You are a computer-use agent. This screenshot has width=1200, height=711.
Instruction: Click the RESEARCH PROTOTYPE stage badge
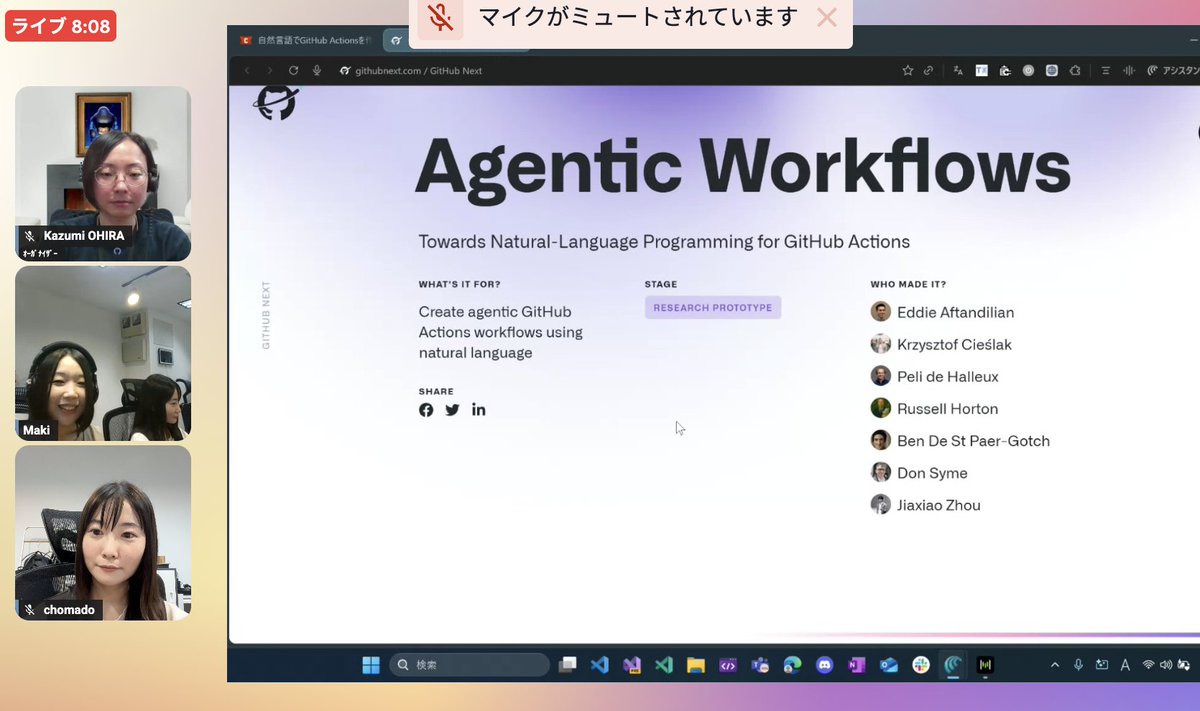pos(713,308)
